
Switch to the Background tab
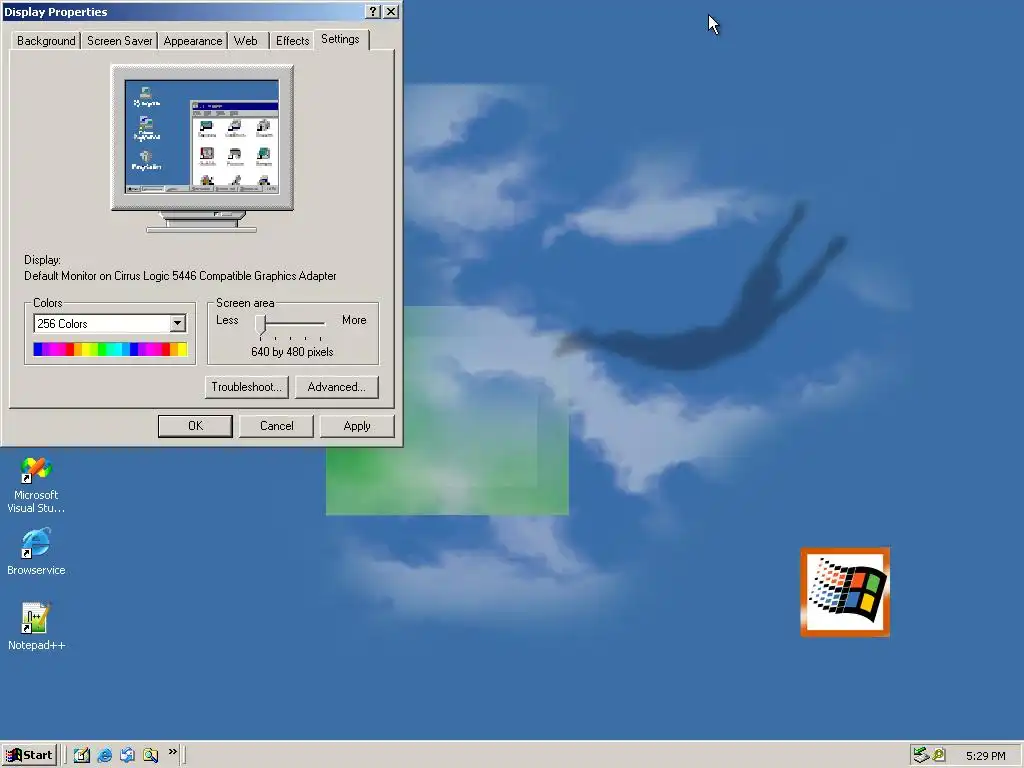click(x=46, y=40)
